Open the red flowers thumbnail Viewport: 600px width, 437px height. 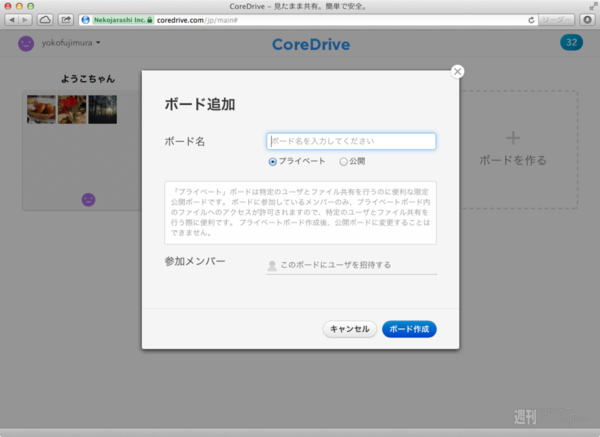click(x=72, y=109)
